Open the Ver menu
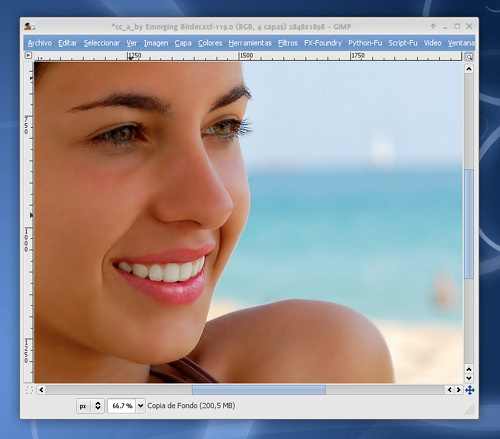 tap(131, 43)
